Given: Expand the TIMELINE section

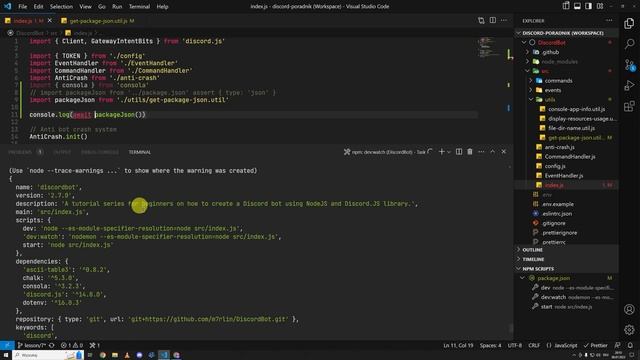Looking at the screenshot, I should pos(567,259).
